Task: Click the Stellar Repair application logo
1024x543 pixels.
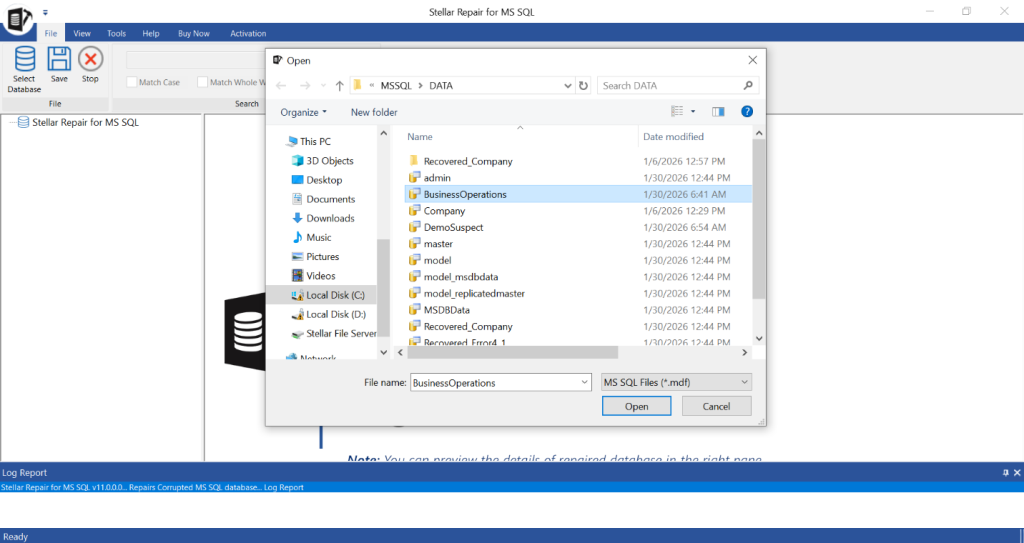Action: [18, 18]
